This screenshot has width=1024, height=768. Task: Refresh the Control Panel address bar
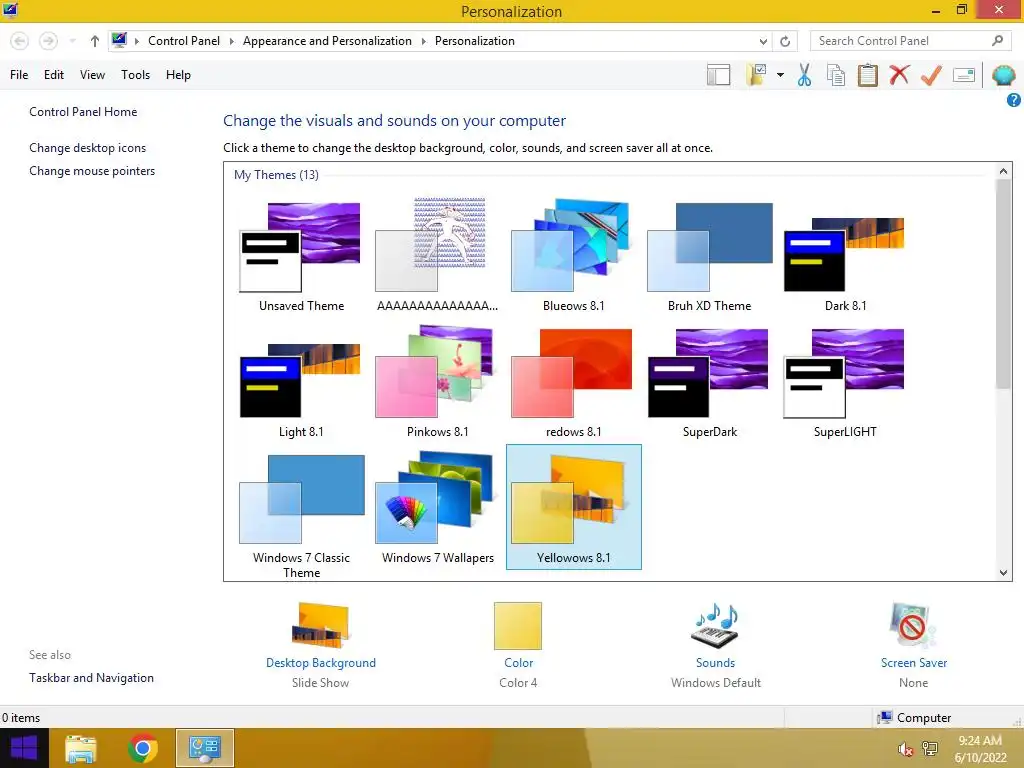point(785,41)
